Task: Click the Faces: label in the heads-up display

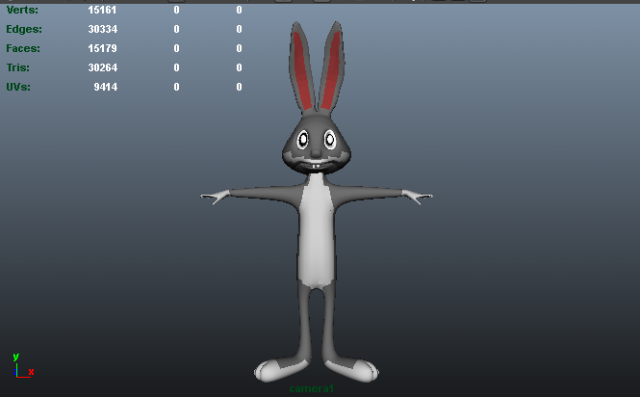Action: (x=23, y=49)
